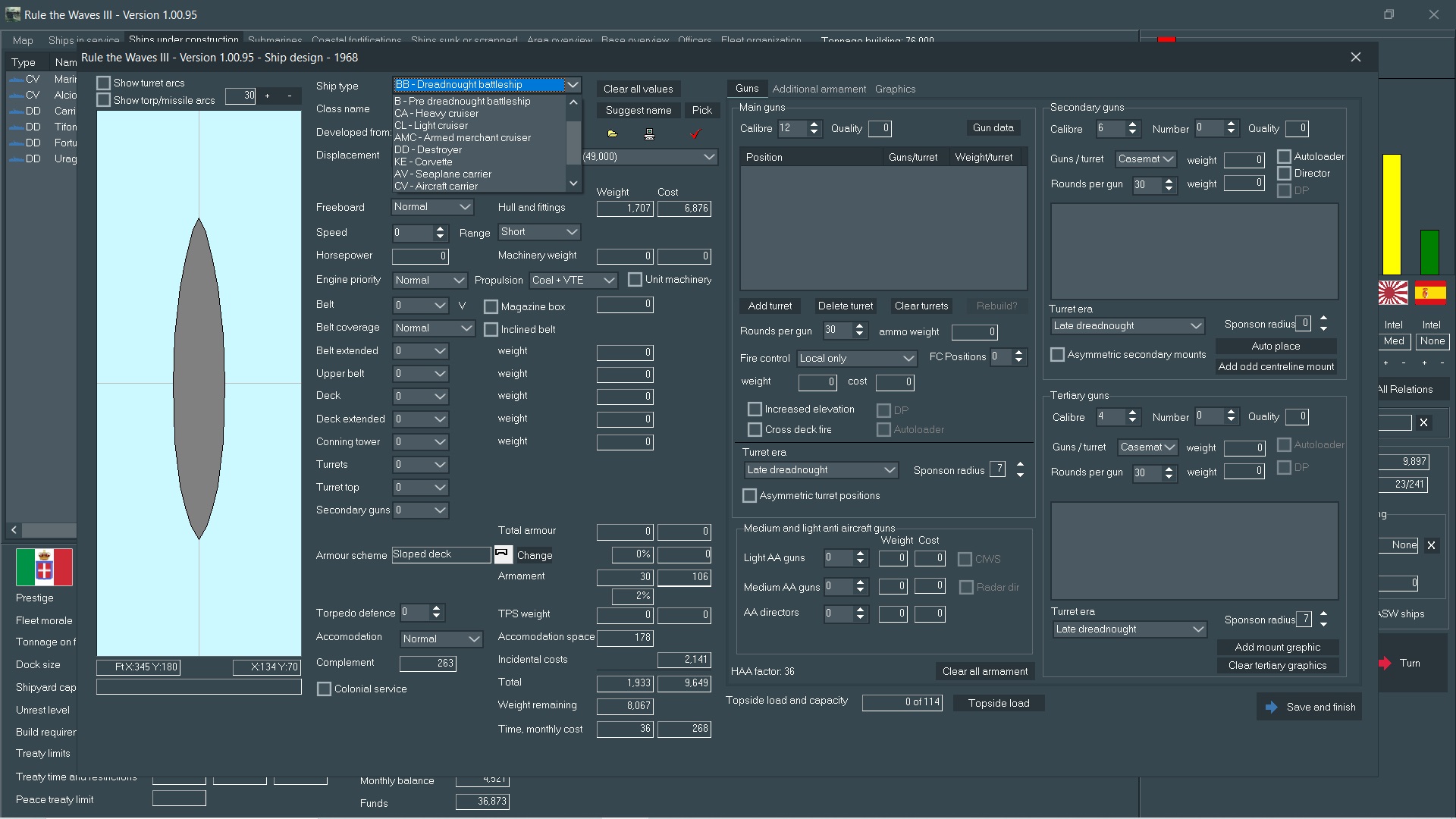Click the yellow vertical bar
1456x819 pixels.
(x=1392, y=215)
